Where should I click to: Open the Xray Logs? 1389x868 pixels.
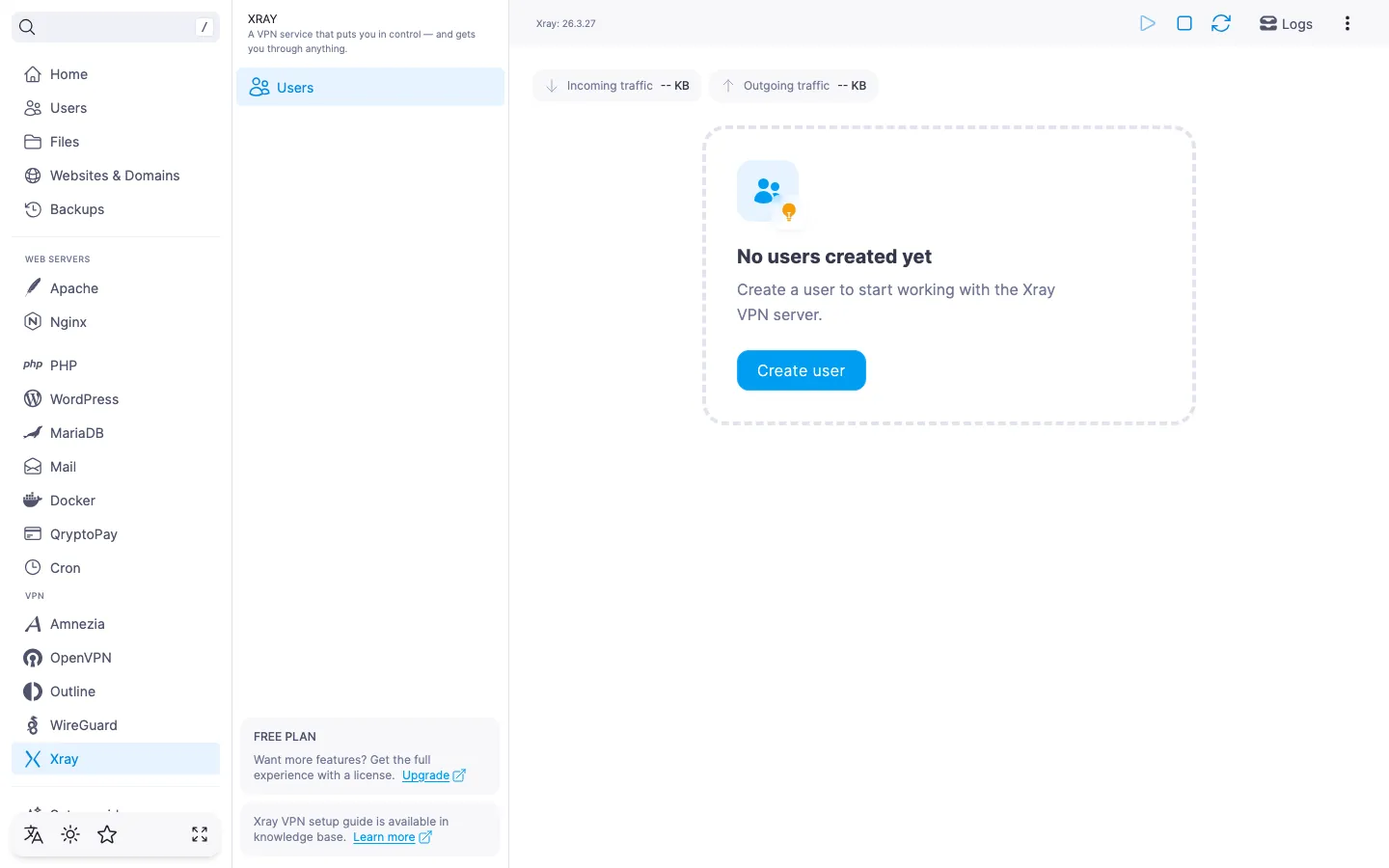click(x=1286, y=23)
